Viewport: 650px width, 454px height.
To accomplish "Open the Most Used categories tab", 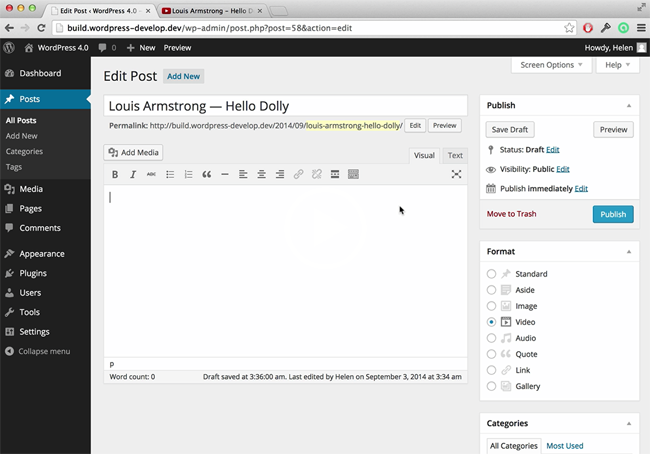I will click(565, 446).
